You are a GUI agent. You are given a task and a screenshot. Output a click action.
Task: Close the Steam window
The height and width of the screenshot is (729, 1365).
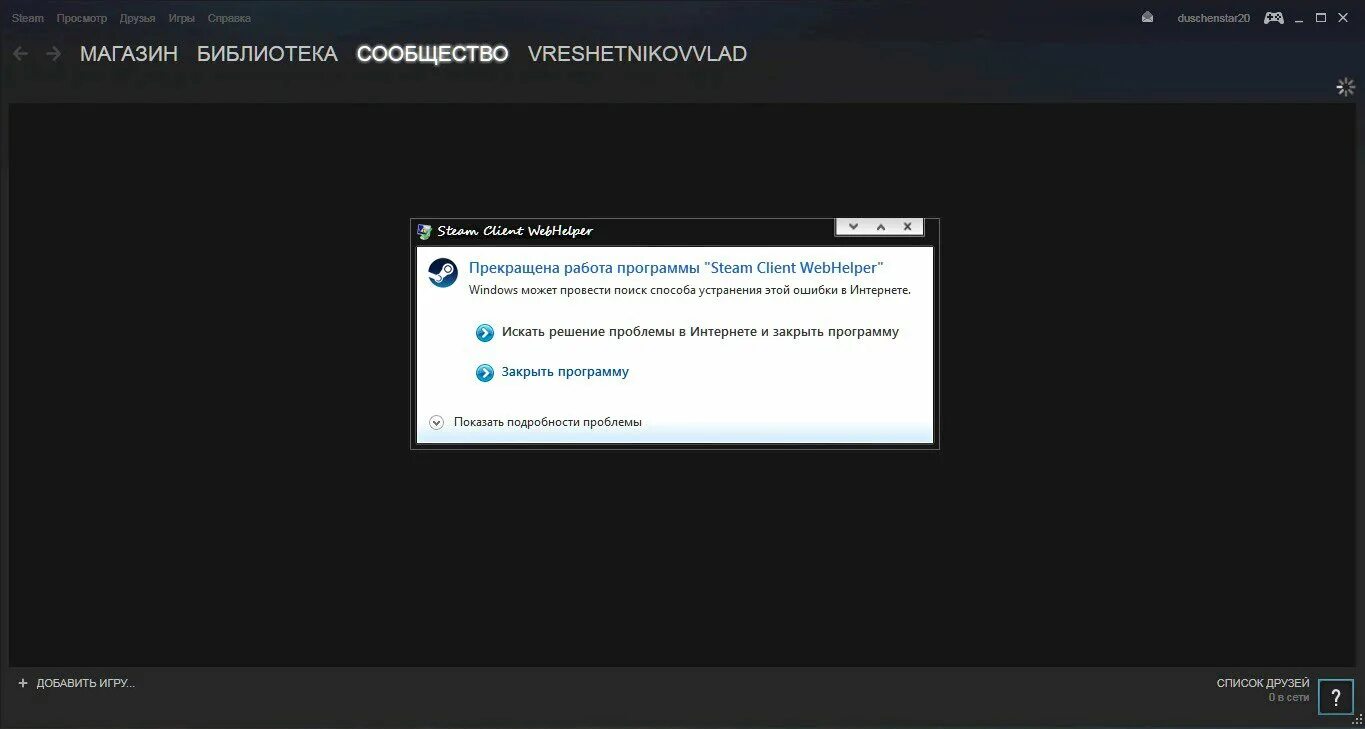pos(1342,18)
